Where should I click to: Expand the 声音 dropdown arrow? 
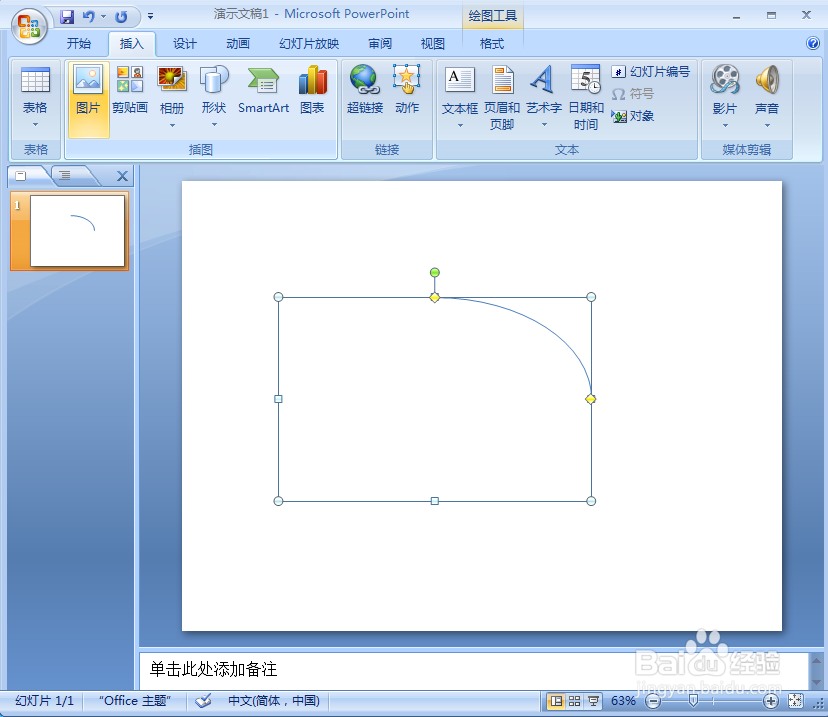[767, 126]
